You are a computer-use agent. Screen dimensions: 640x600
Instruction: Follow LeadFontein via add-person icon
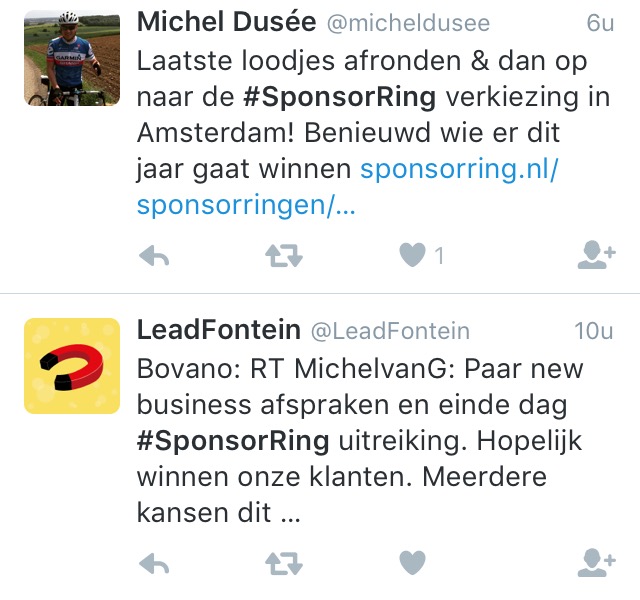point(596,562)
